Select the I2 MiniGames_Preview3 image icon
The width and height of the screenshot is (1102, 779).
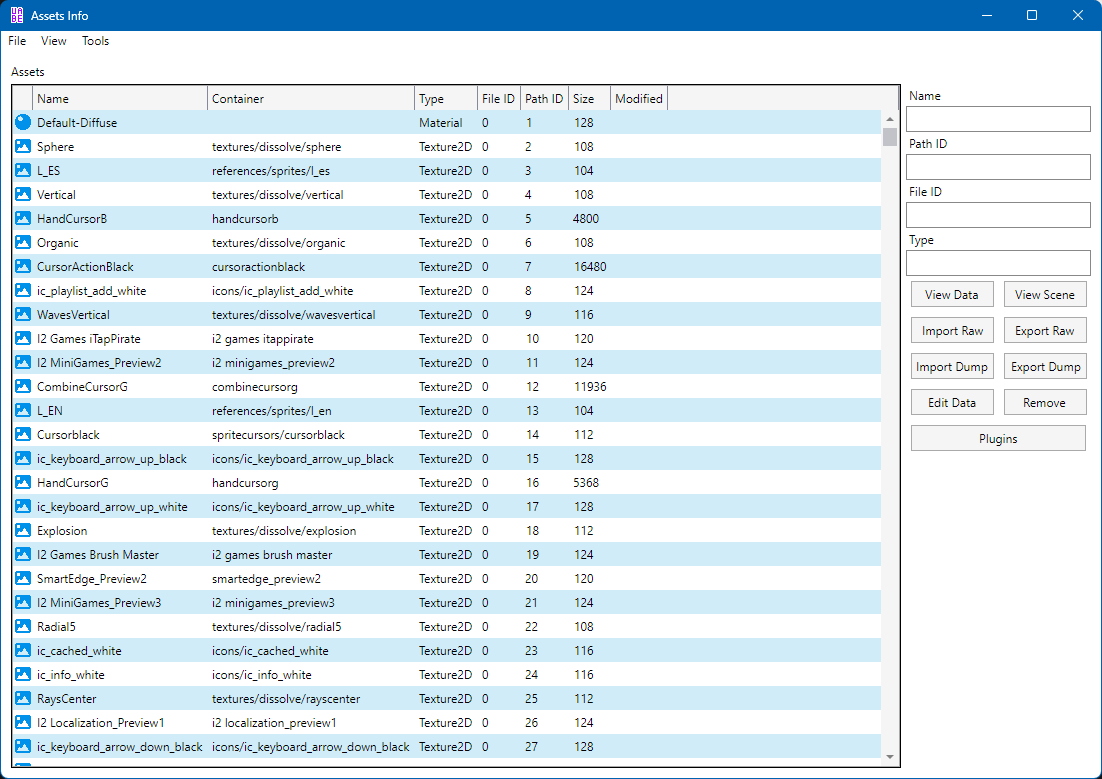[x=23, y=603]
